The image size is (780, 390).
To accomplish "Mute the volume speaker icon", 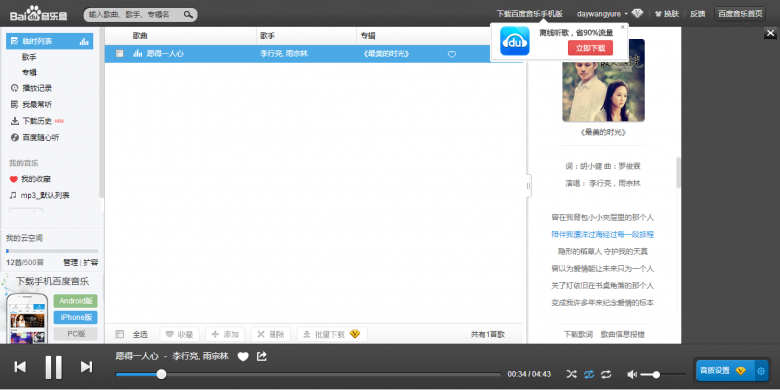I will pos(632,374).
